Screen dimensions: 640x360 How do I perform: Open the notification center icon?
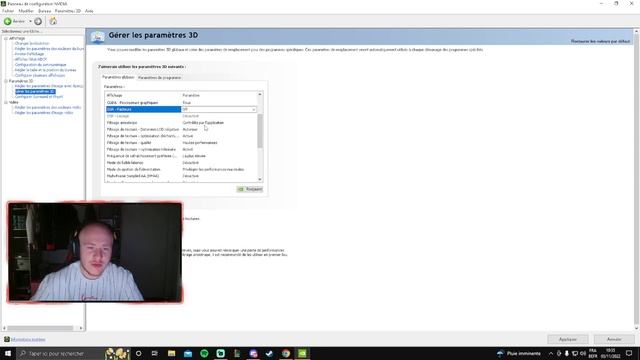629,353
